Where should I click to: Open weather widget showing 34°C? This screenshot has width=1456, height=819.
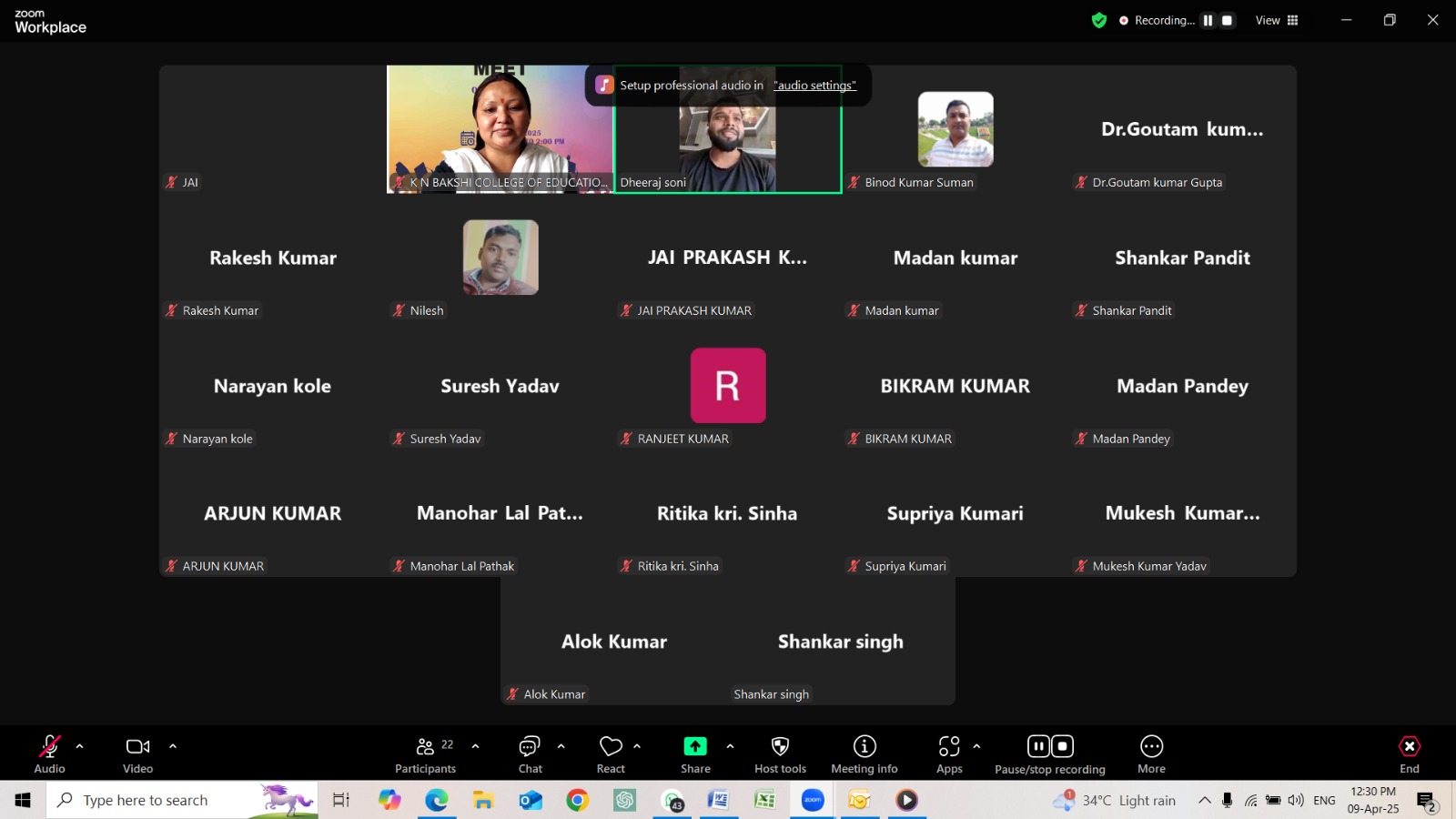(1115, 800)
